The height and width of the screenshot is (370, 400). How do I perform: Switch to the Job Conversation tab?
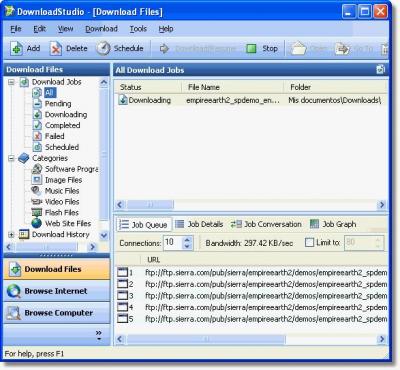266,224
